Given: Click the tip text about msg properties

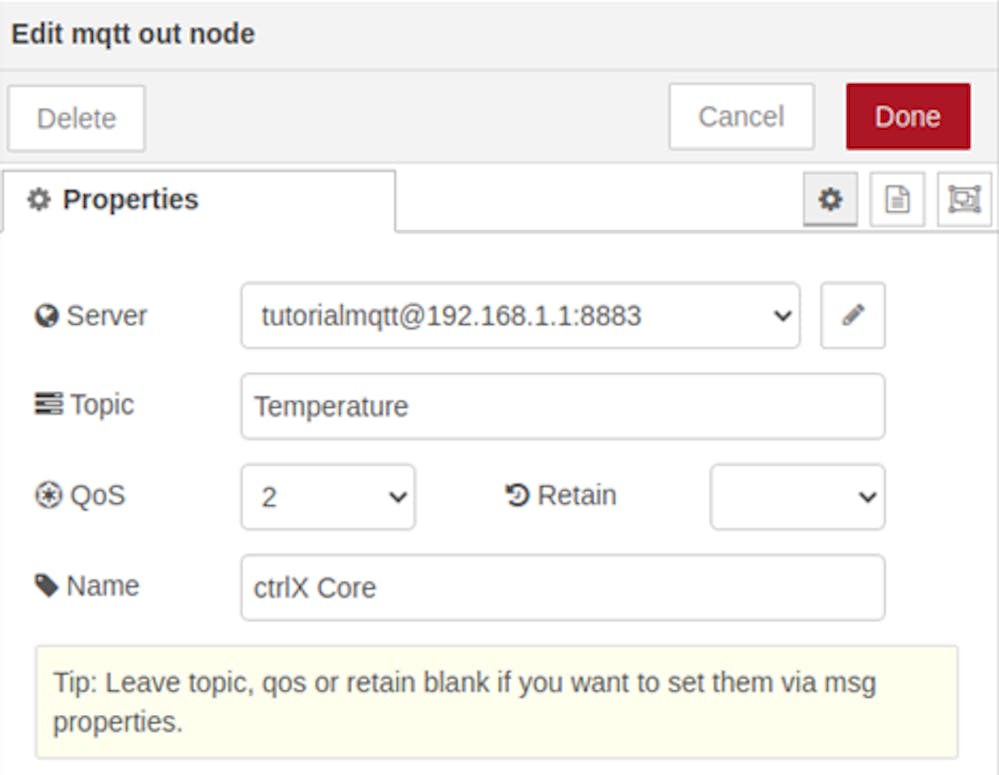Looking at the screenshot, I should [465, 702].
